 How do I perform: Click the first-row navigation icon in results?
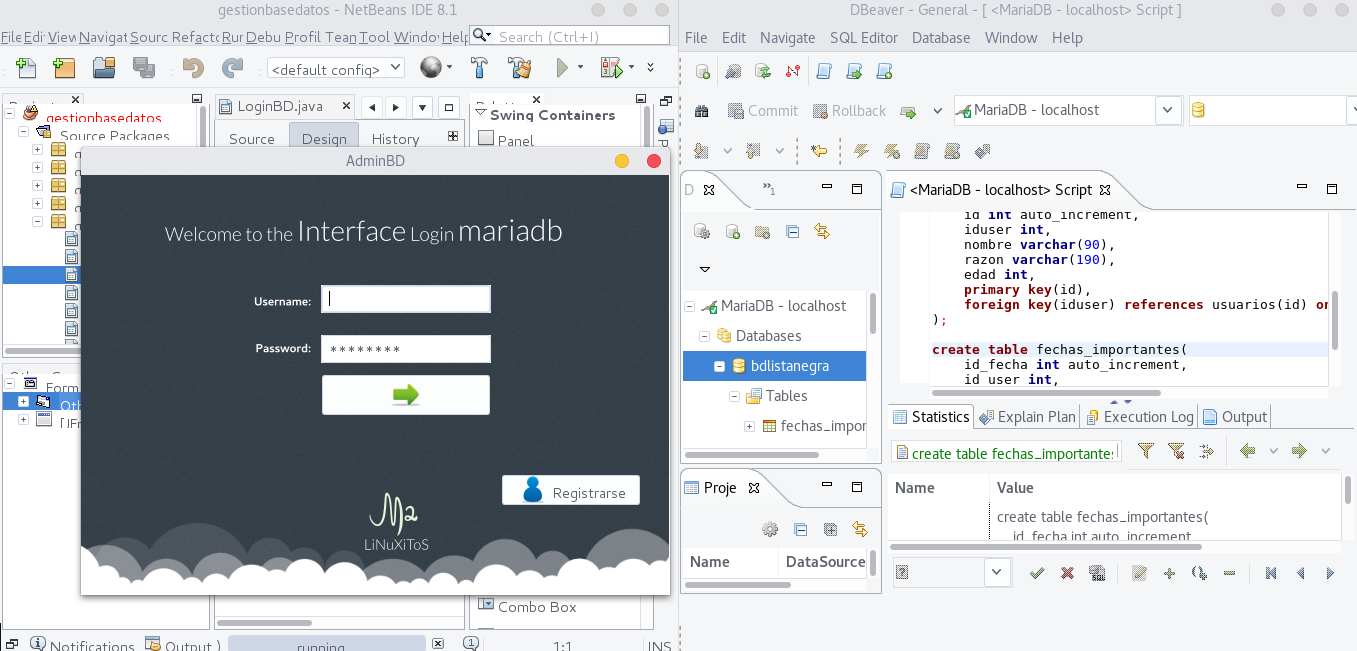(x=1271, y=573)
